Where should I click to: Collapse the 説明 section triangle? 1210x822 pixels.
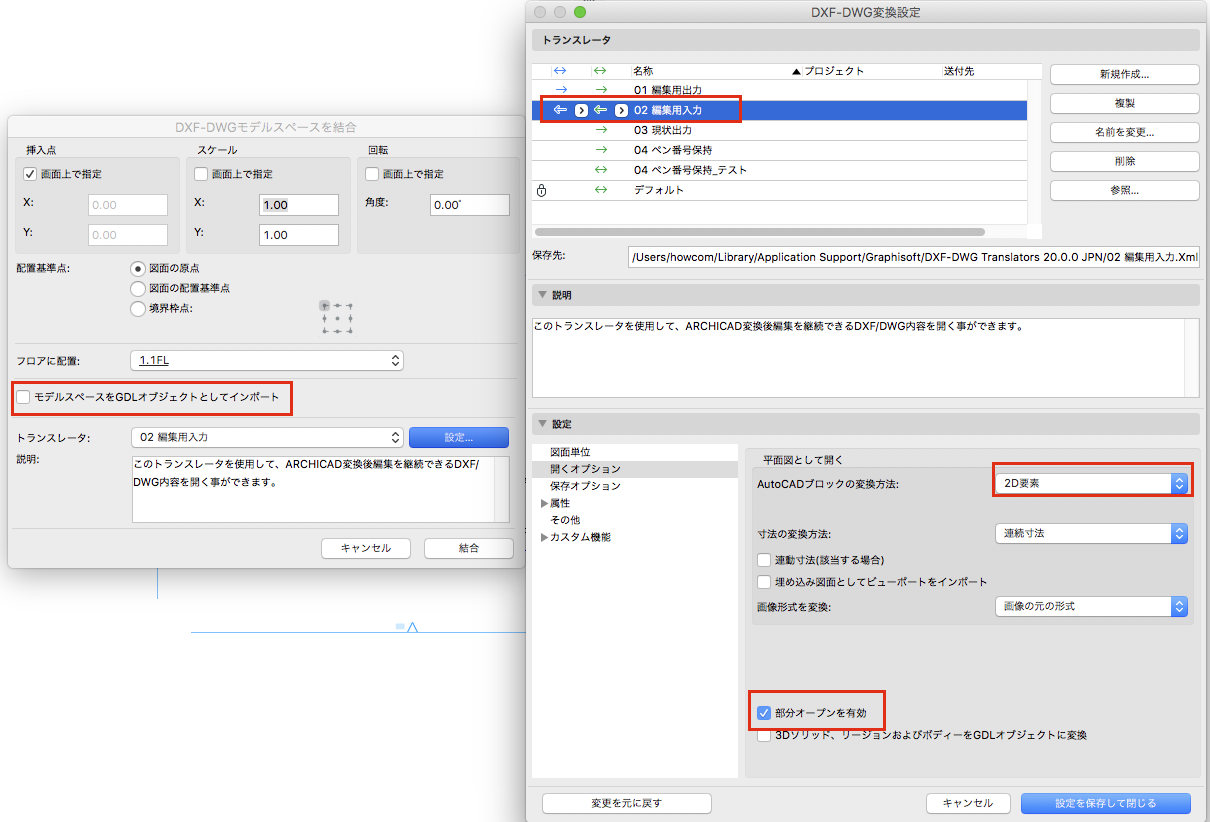click(543, 295)
